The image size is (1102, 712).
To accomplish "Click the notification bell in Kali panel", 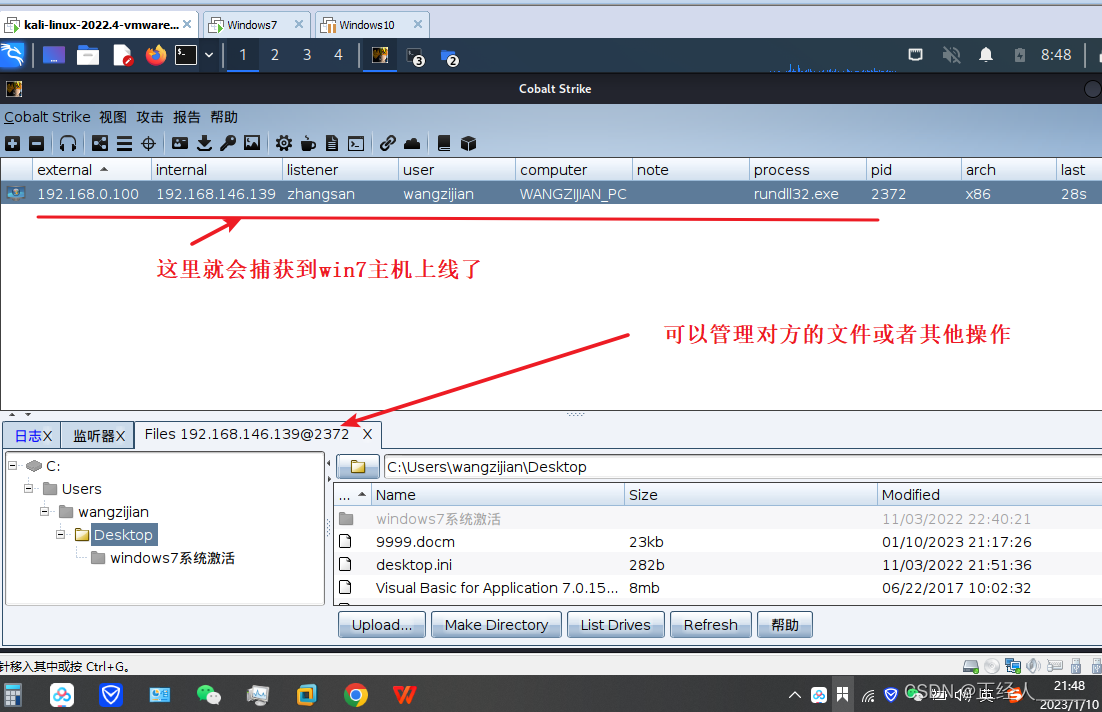I will [986, 55].
